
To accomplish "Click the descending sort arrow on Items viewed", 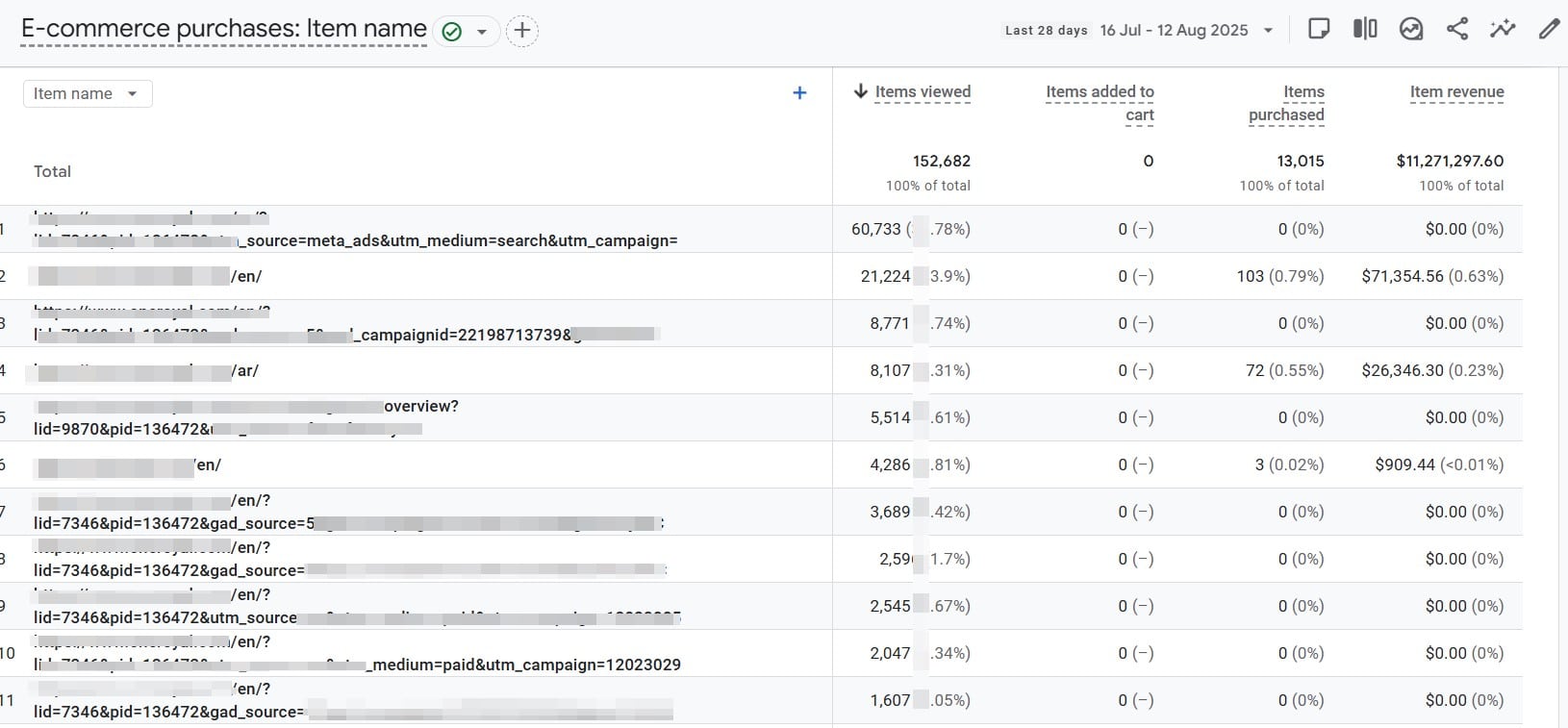I will coord(861,91).
